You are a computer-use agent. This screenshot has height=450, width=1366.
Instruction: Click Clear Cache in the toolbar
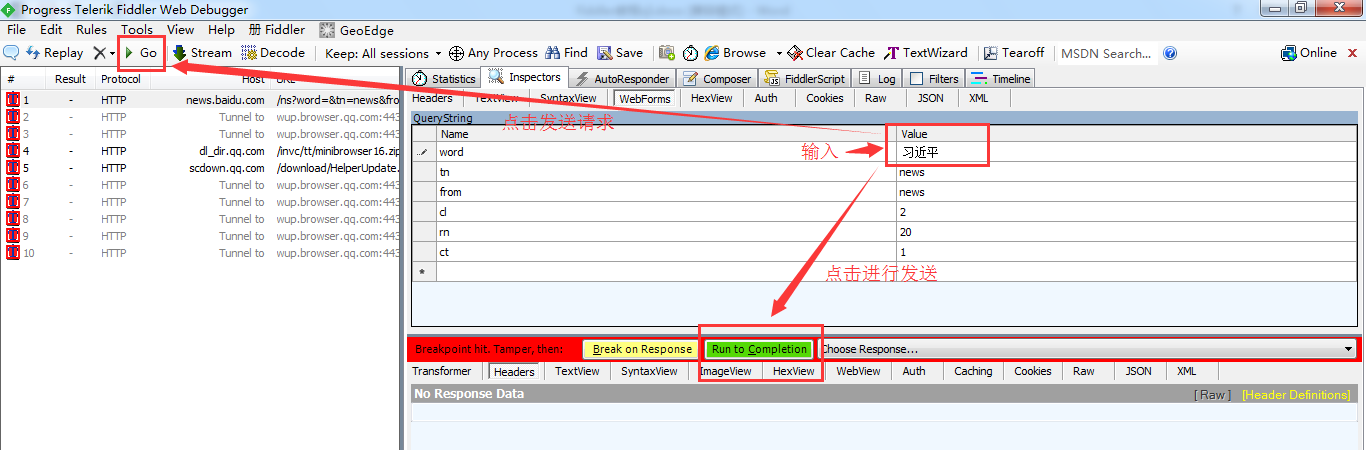click(831, 53)
